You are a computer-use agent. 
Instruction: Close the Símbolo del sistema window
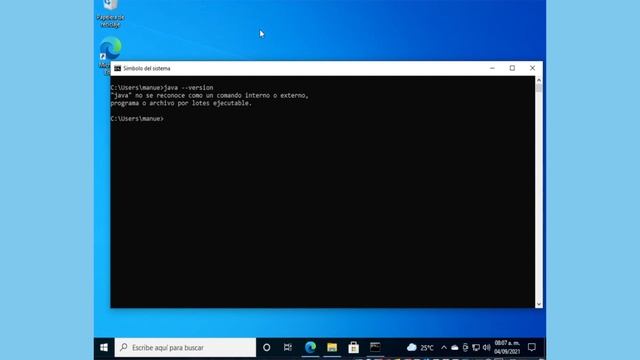coord(532,68)
